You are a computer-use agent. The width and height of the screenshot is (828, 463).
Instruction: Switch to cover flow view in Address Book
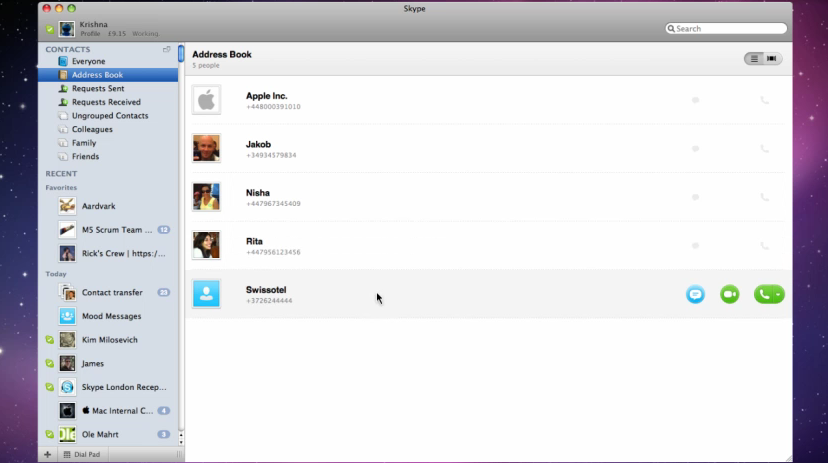tap(772, 59)
